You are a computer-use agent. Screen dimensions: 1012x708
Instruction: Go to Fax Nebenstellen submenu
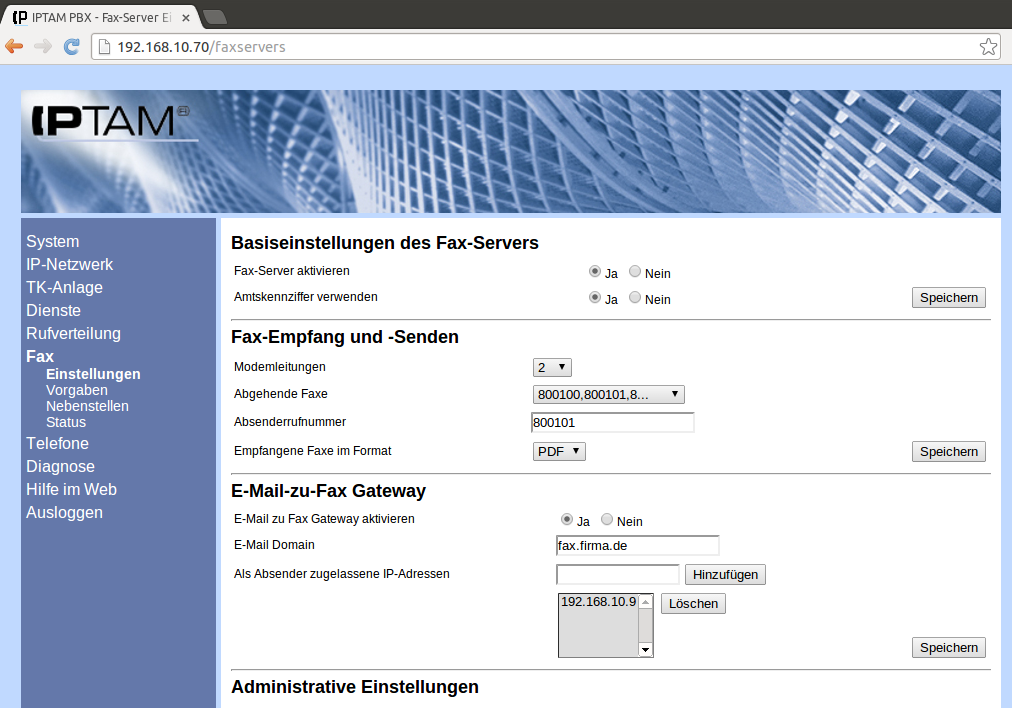click(x=87, y=406)
